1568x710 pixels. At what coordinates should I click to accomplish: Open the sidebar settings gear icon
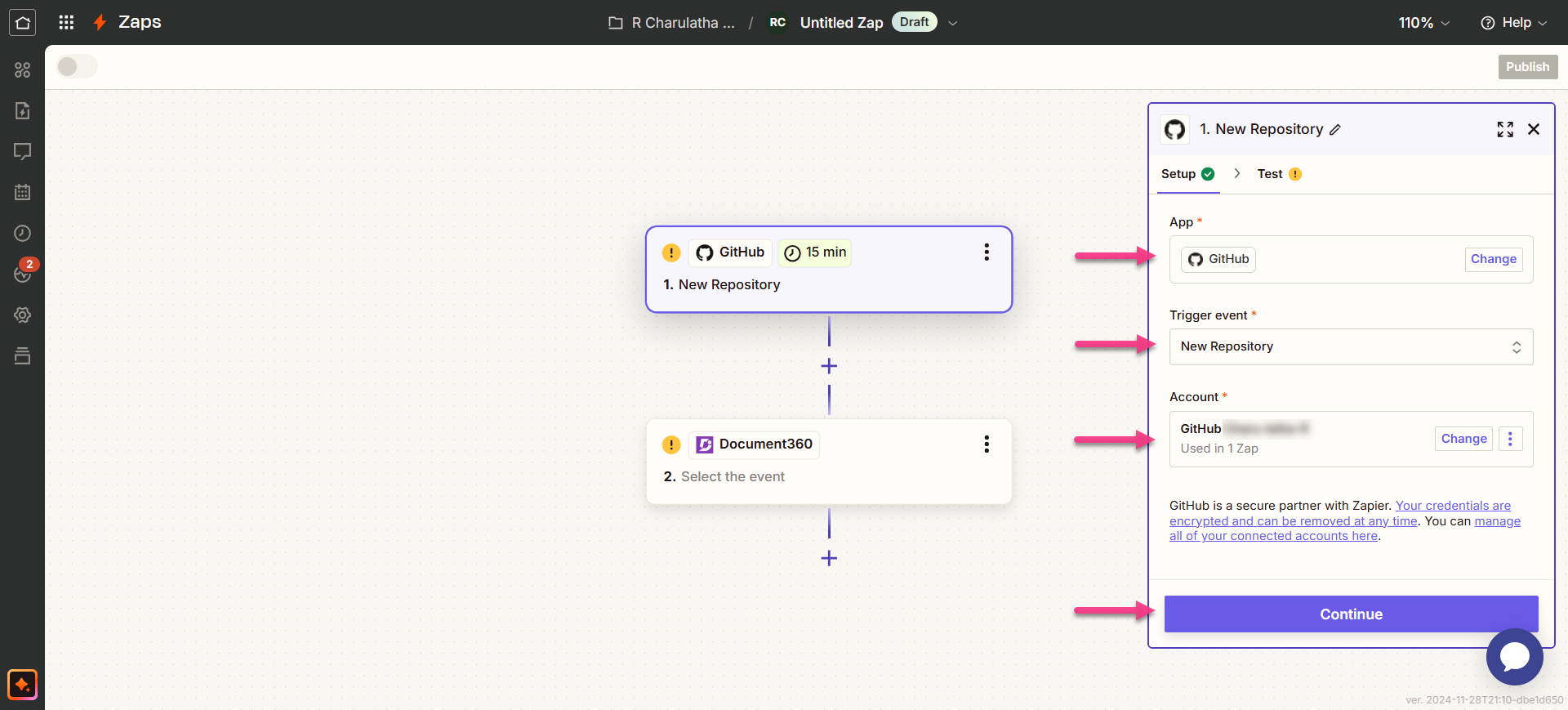pos(22,315)
